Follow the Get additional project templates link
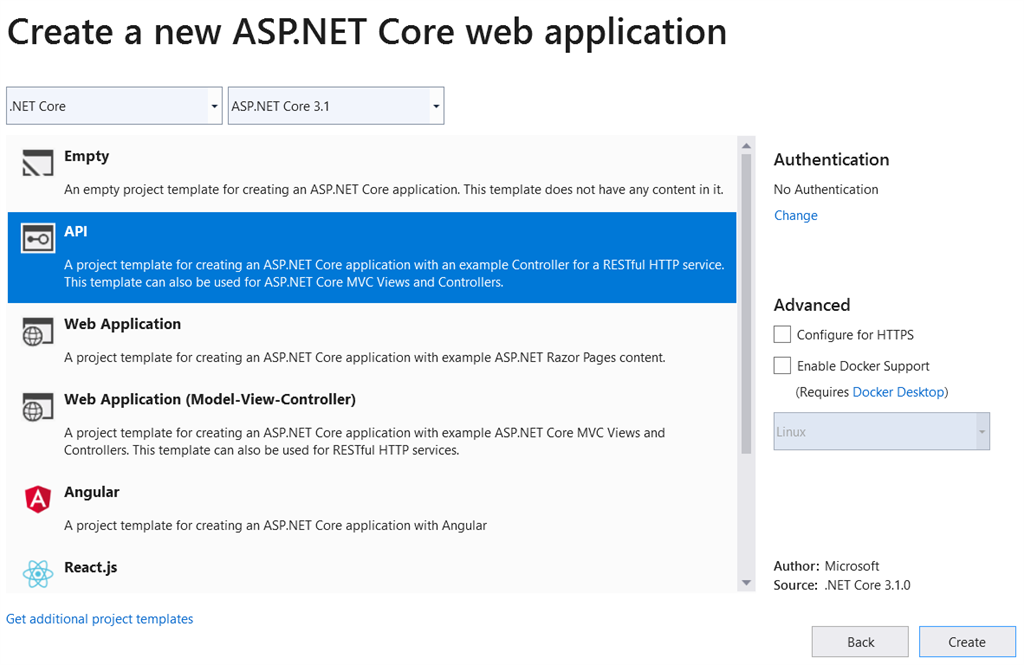 point(100,619)
